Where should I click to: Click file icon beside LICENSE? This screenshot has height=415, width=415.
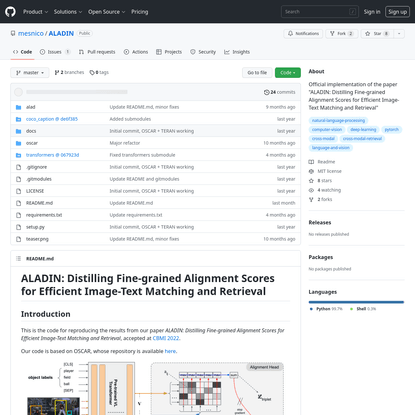click(18, 191)
